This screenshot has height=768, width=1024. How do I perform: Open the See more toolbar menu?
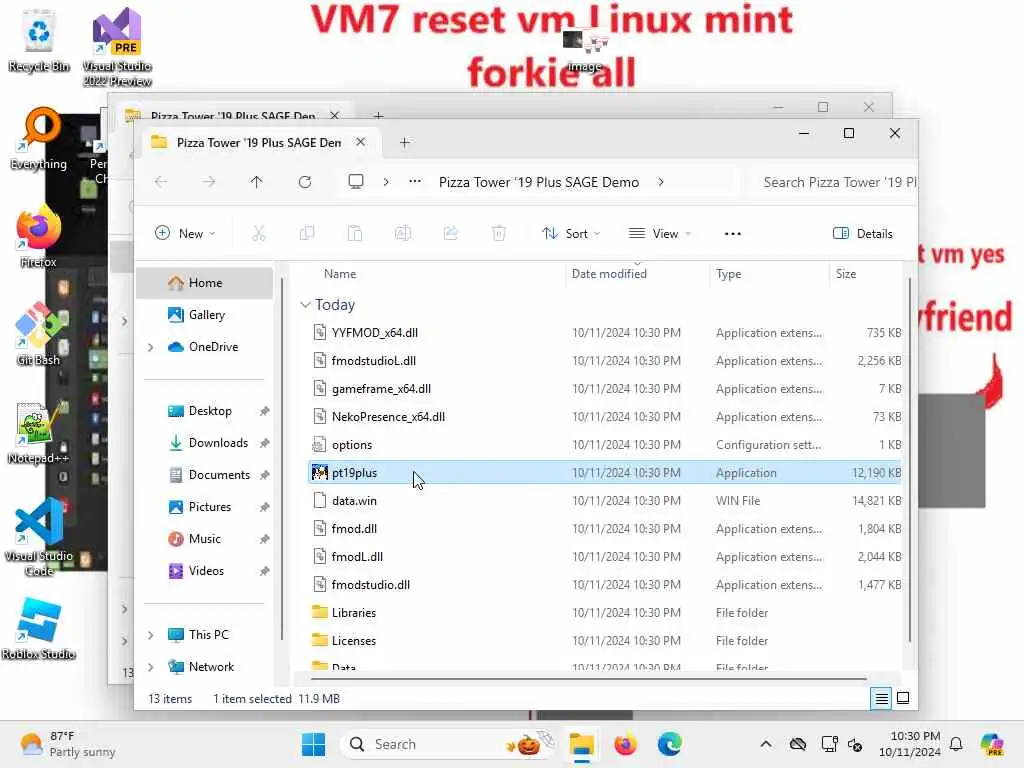[x=733, y=233]
